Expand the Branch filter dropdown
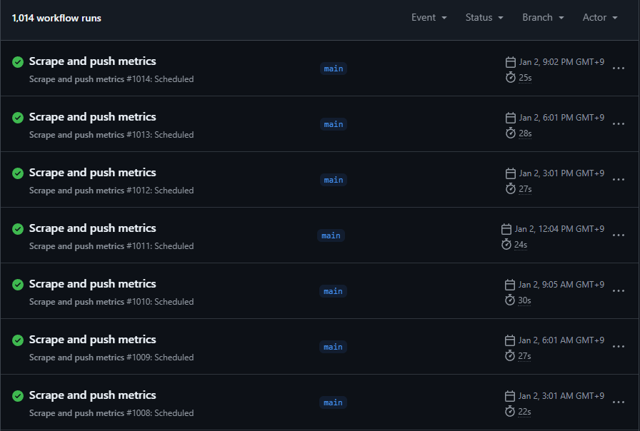 [543, 18]
